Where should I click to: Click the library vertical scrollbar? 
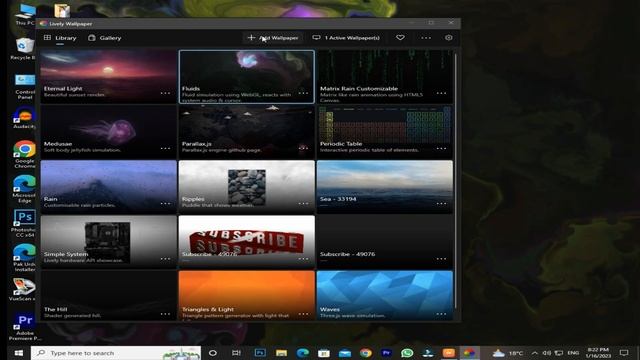456,180
